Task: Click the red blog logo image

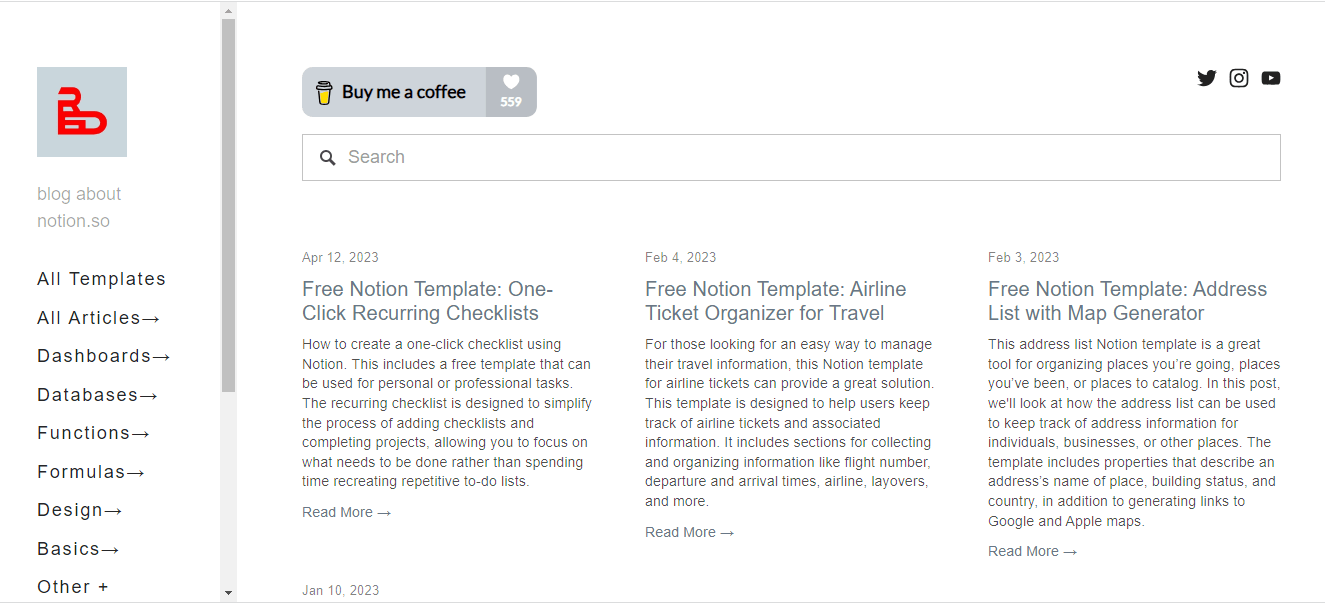Action: coord(82,112)
